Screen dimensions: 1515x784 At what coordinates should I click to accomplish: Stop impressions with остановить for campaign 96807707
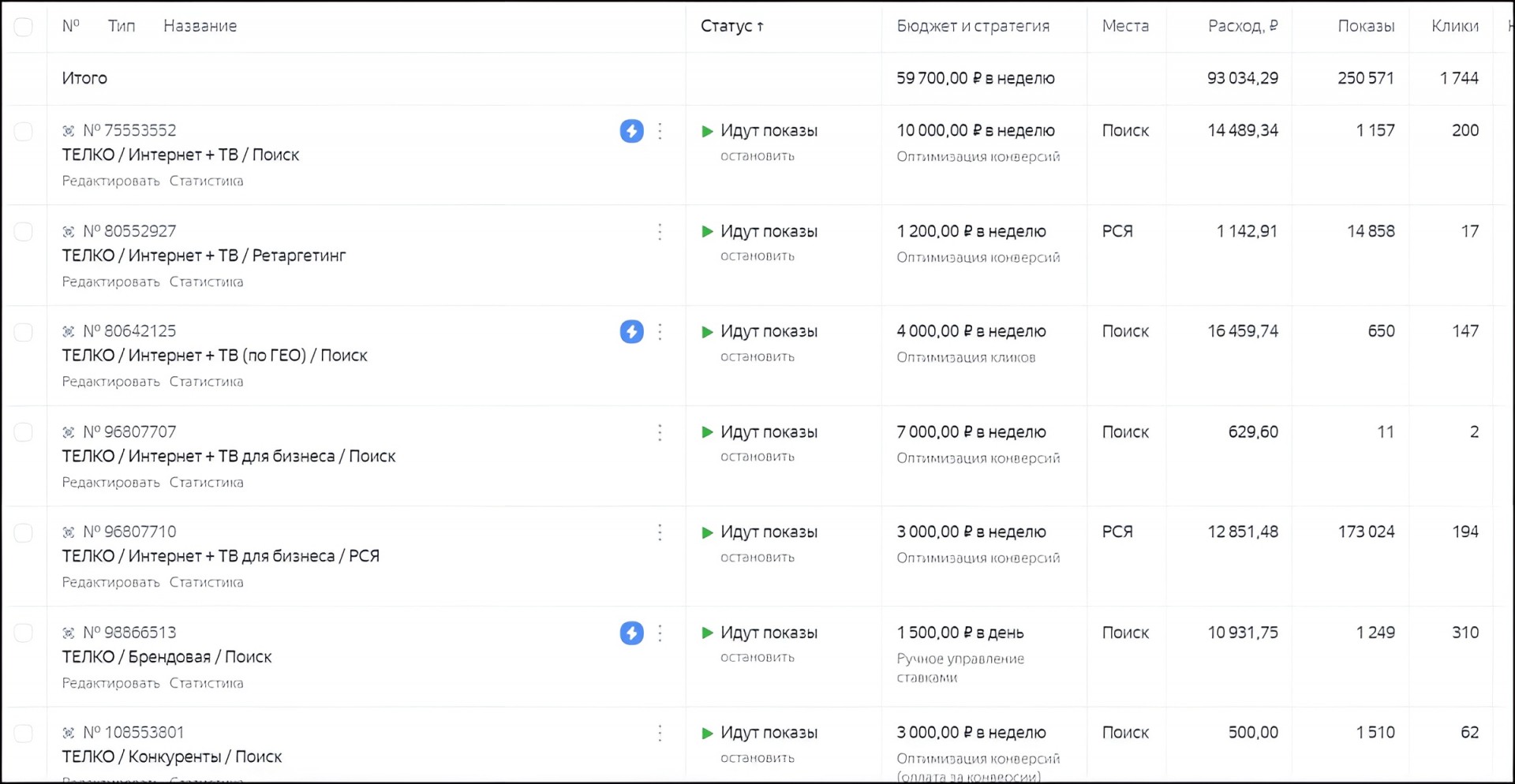tap(757, 457)
